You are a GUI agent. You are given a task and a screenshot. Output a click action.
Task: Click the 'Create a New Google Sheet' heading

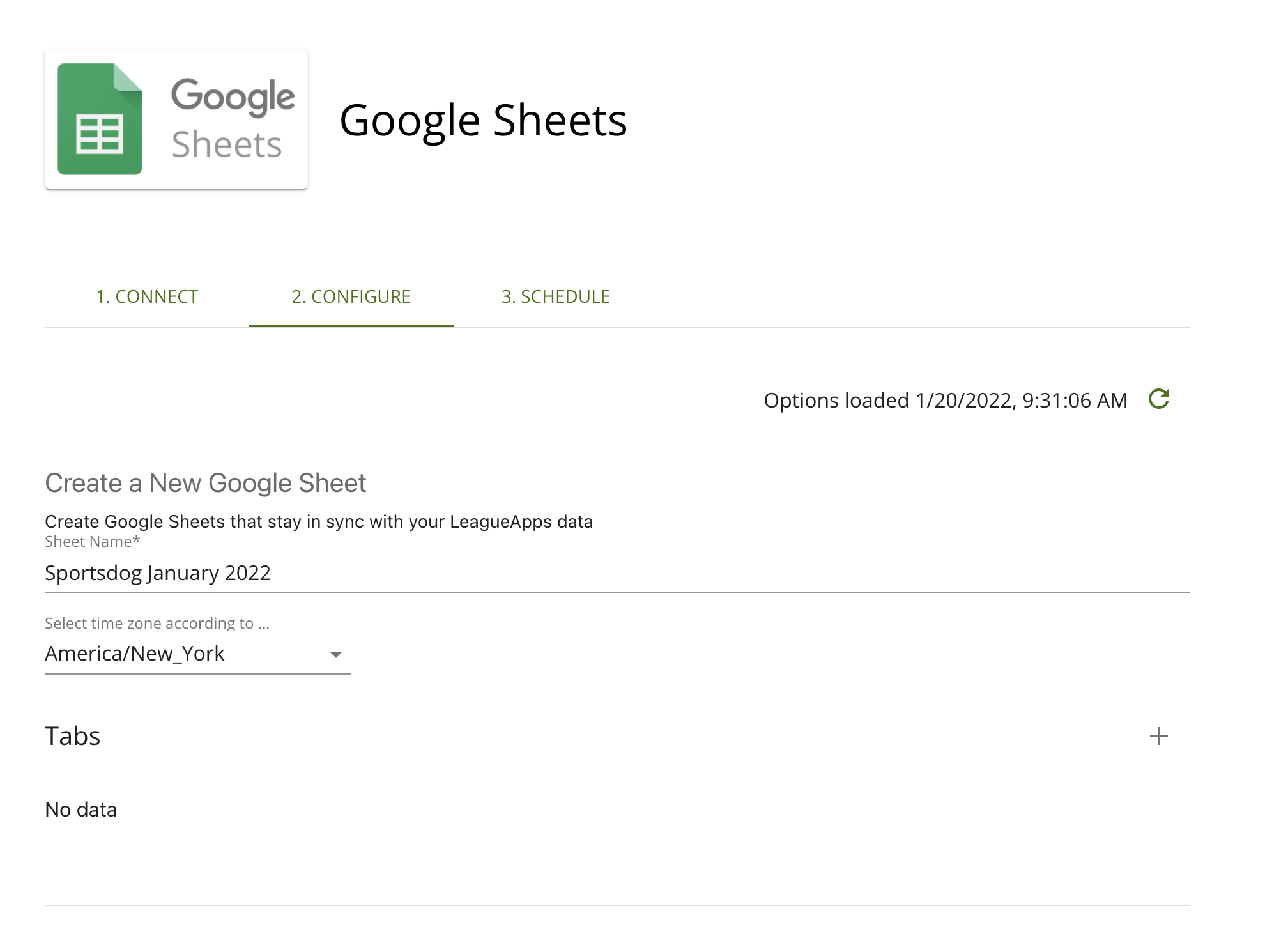click(205, 483)
